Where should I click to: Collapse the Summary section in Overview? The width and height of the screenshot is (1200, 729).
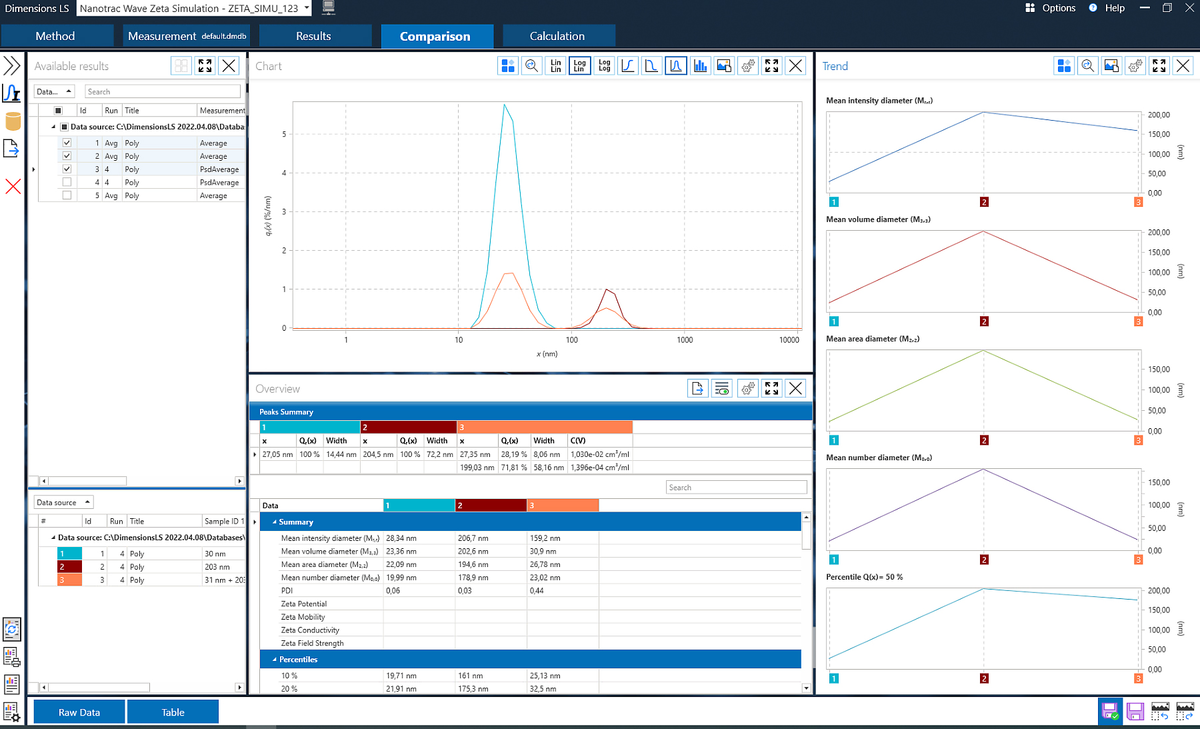(x=275, y=522)
